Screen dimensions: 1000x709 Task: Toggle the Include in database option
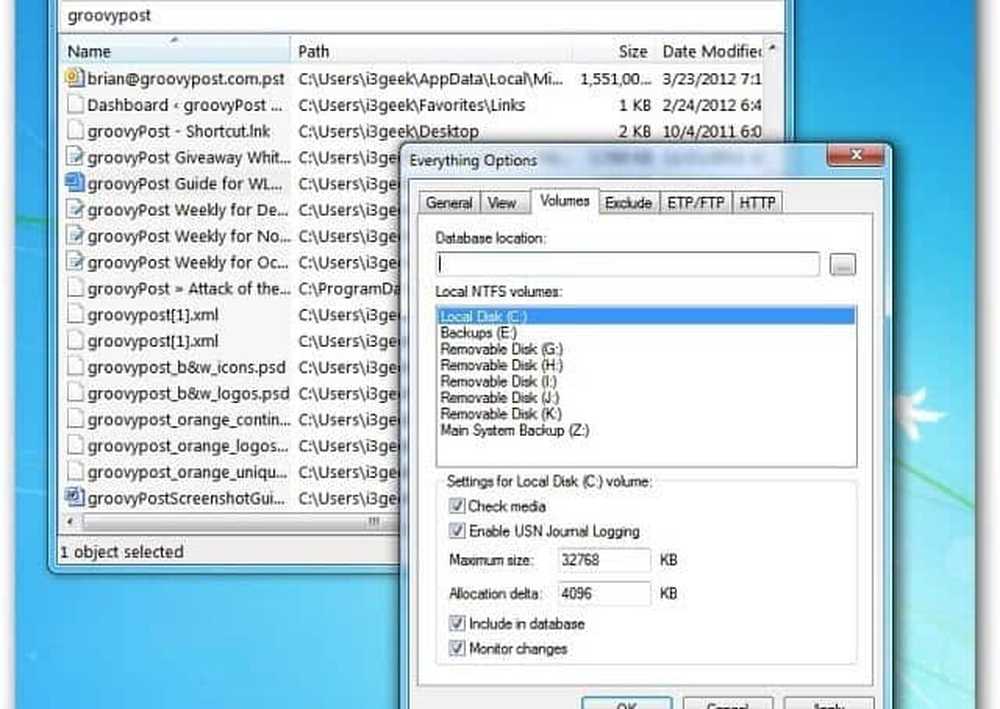coord(458,624)
